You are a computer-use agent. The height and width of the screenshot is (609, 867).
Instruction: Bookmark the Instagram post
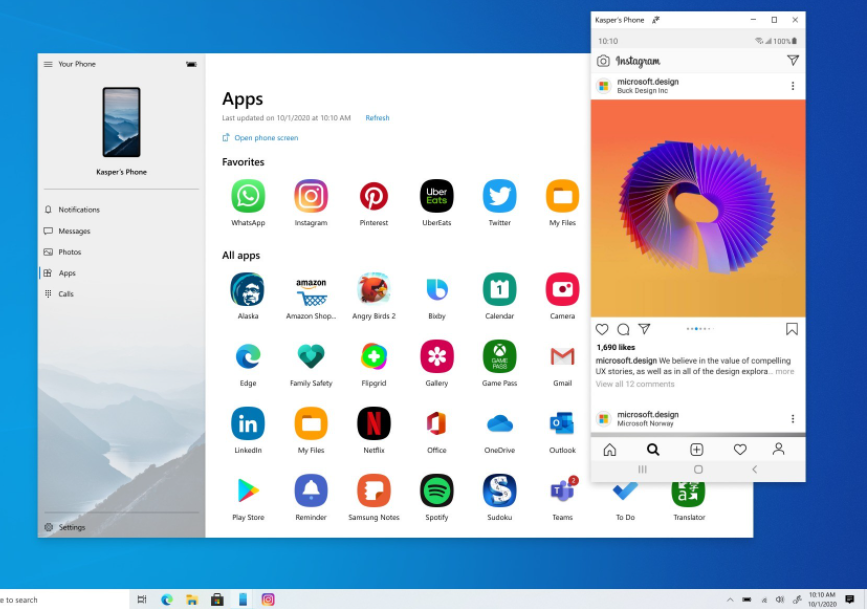pyautogui.click(x=791, y=330)
